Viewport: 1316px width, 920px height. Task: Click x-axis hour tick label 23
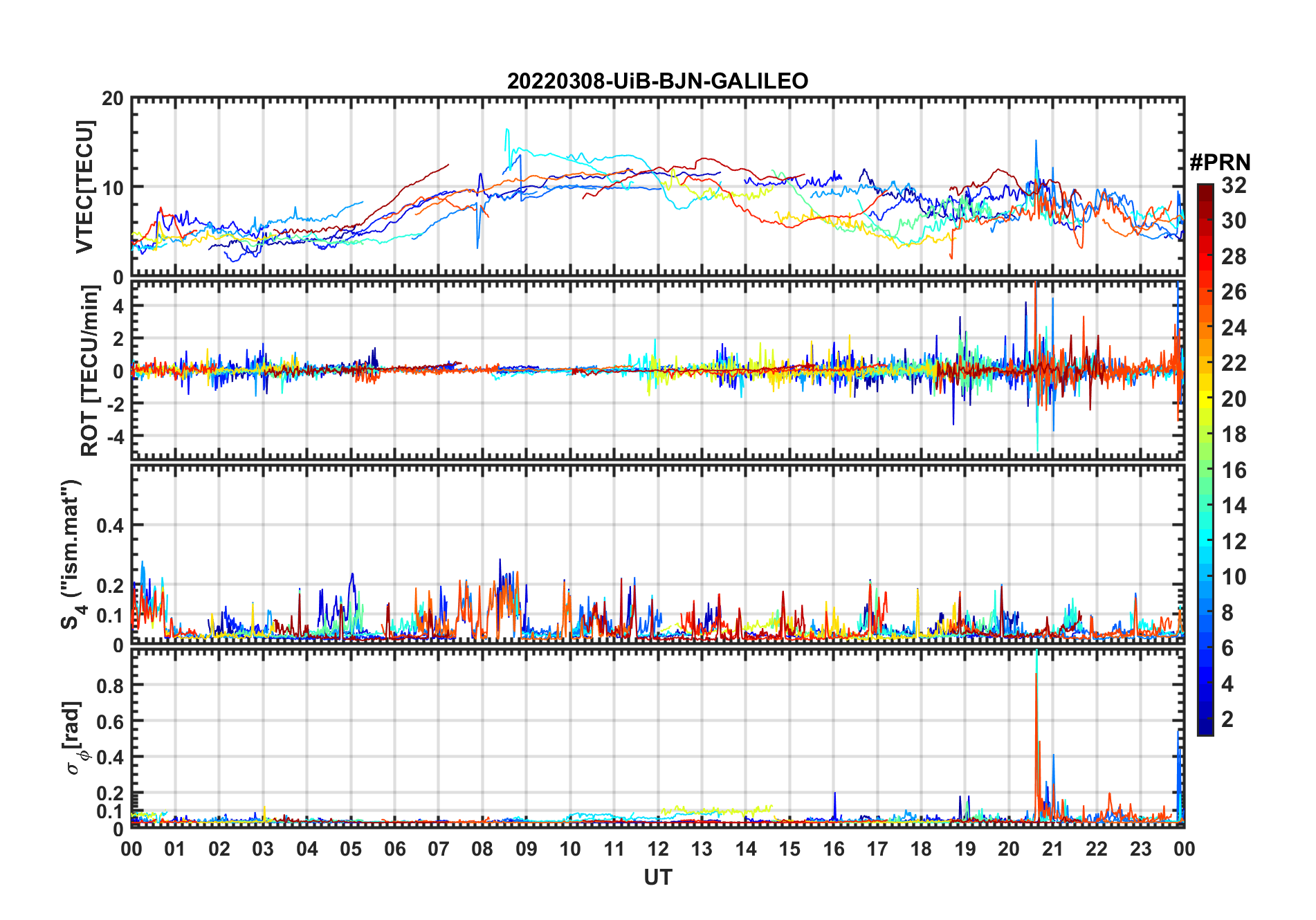(1141, 849)
